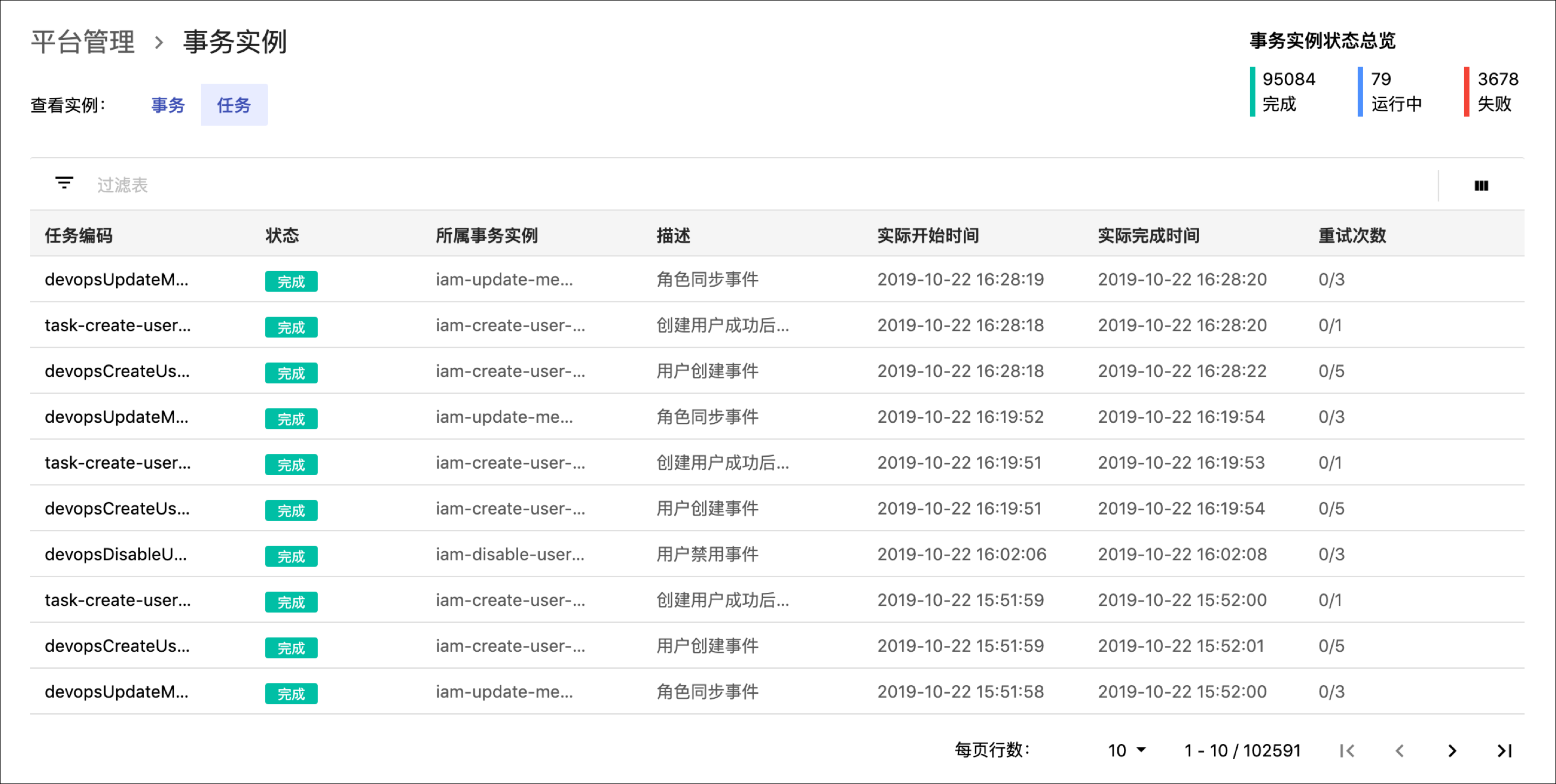The width and height of the screenshot is (1556, 784).
Task: Click the 事务实例状态总览 heading
Action: [1322, 40]
